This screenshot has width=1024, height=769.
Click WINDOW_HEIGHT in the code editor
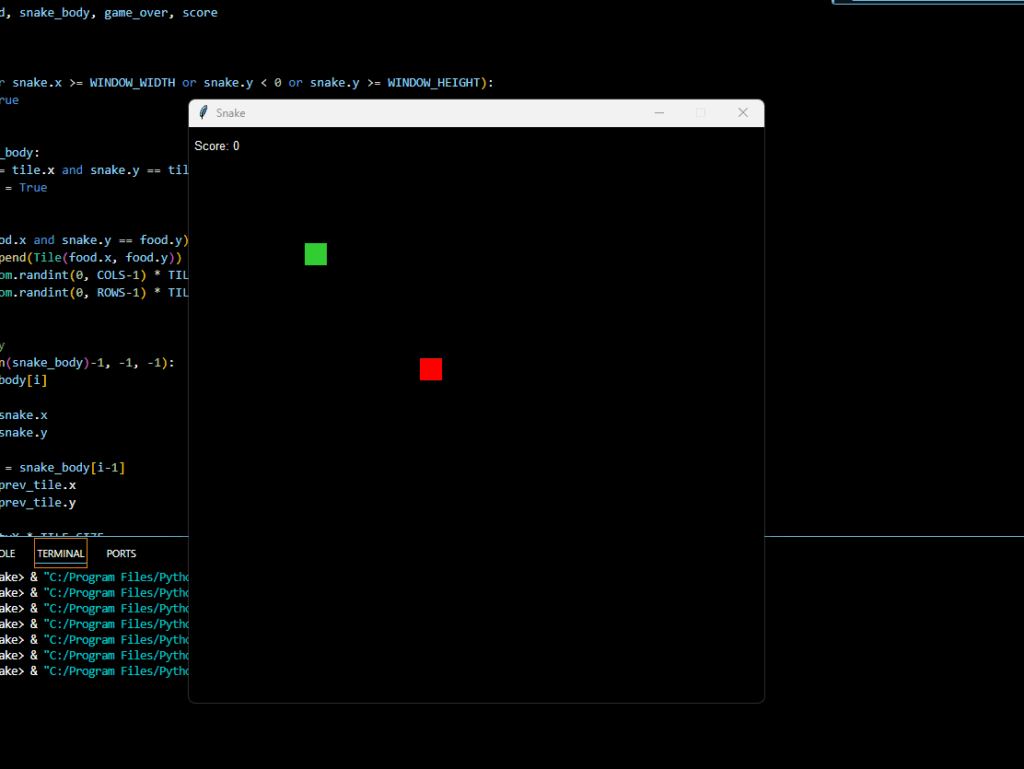[x=434, y=82]
